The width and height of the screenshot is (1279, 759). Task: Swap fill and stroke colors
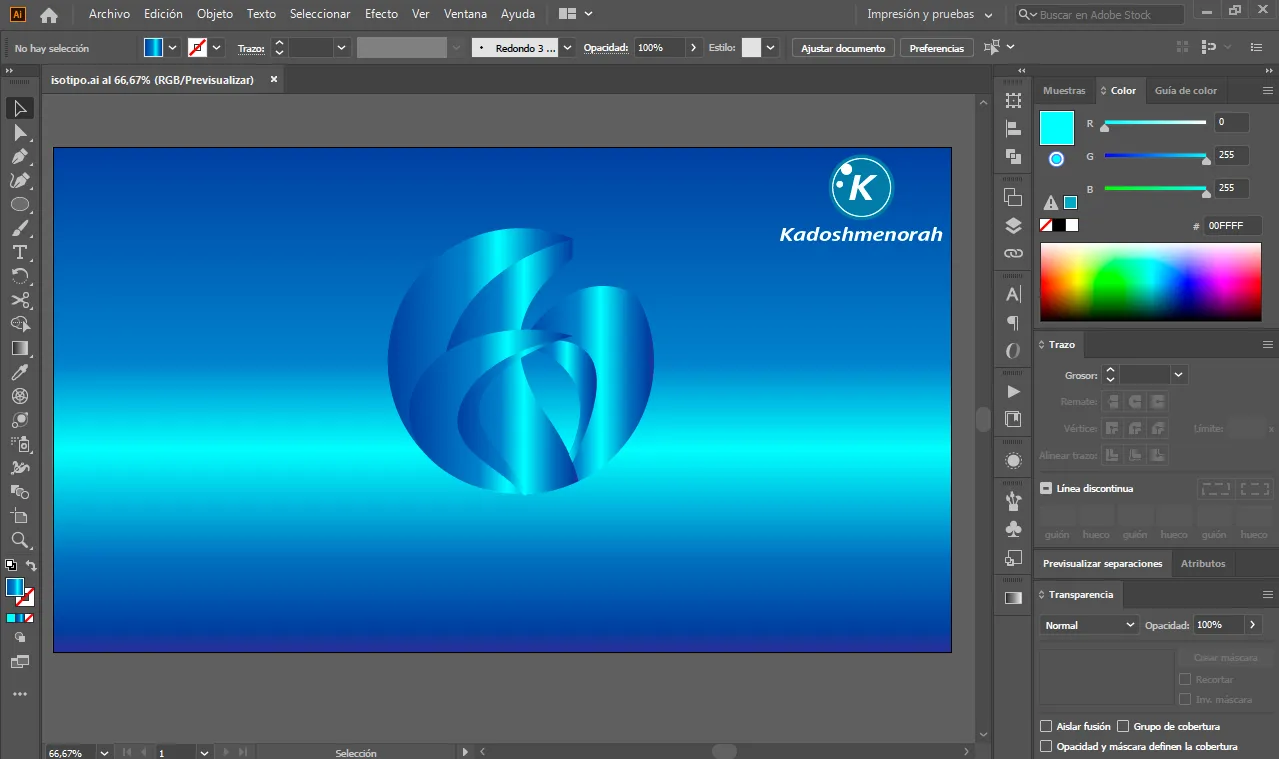coord(31,566)
